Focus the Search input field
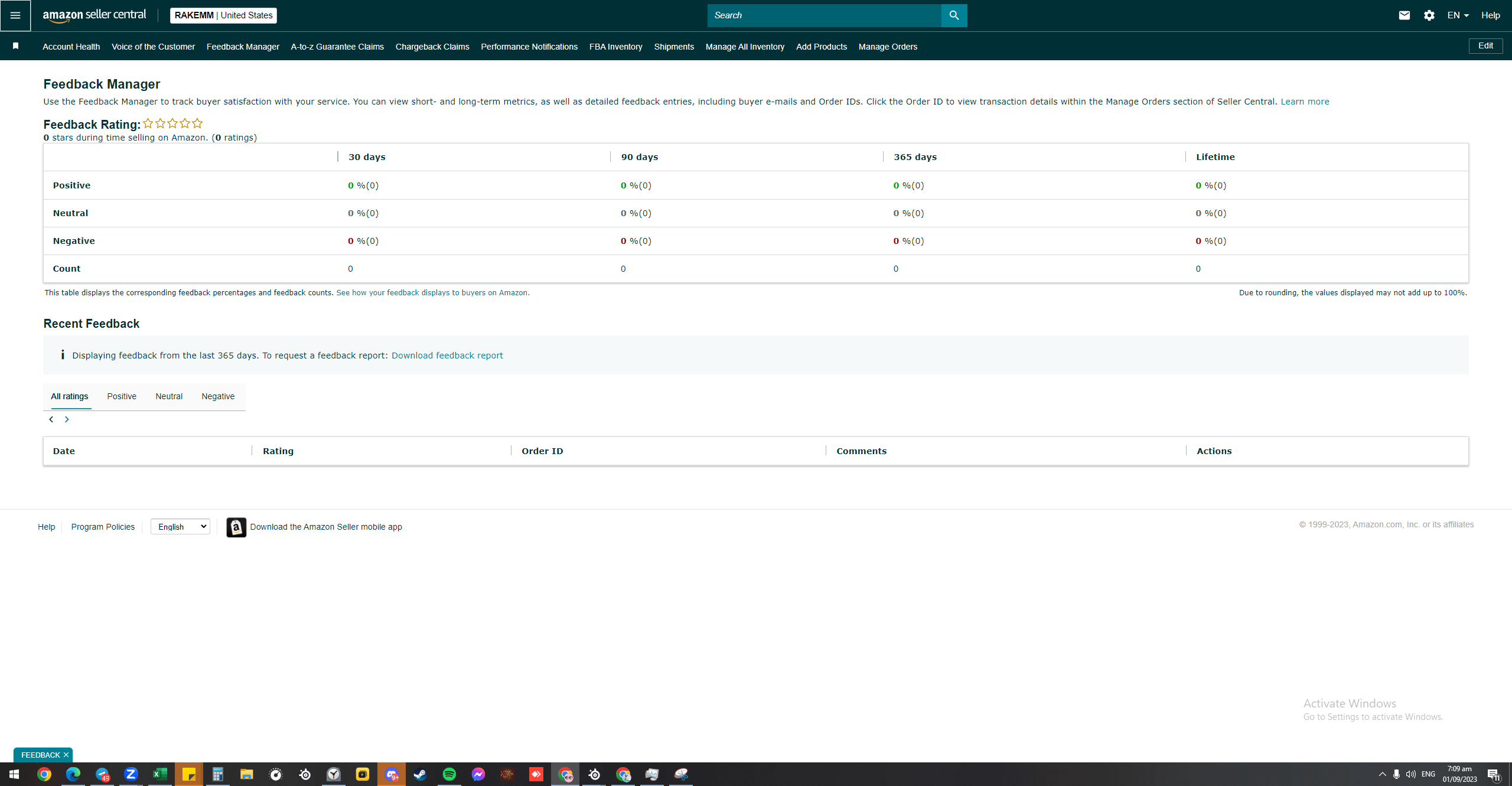The image size is (1512, 786). coord(825,15)
